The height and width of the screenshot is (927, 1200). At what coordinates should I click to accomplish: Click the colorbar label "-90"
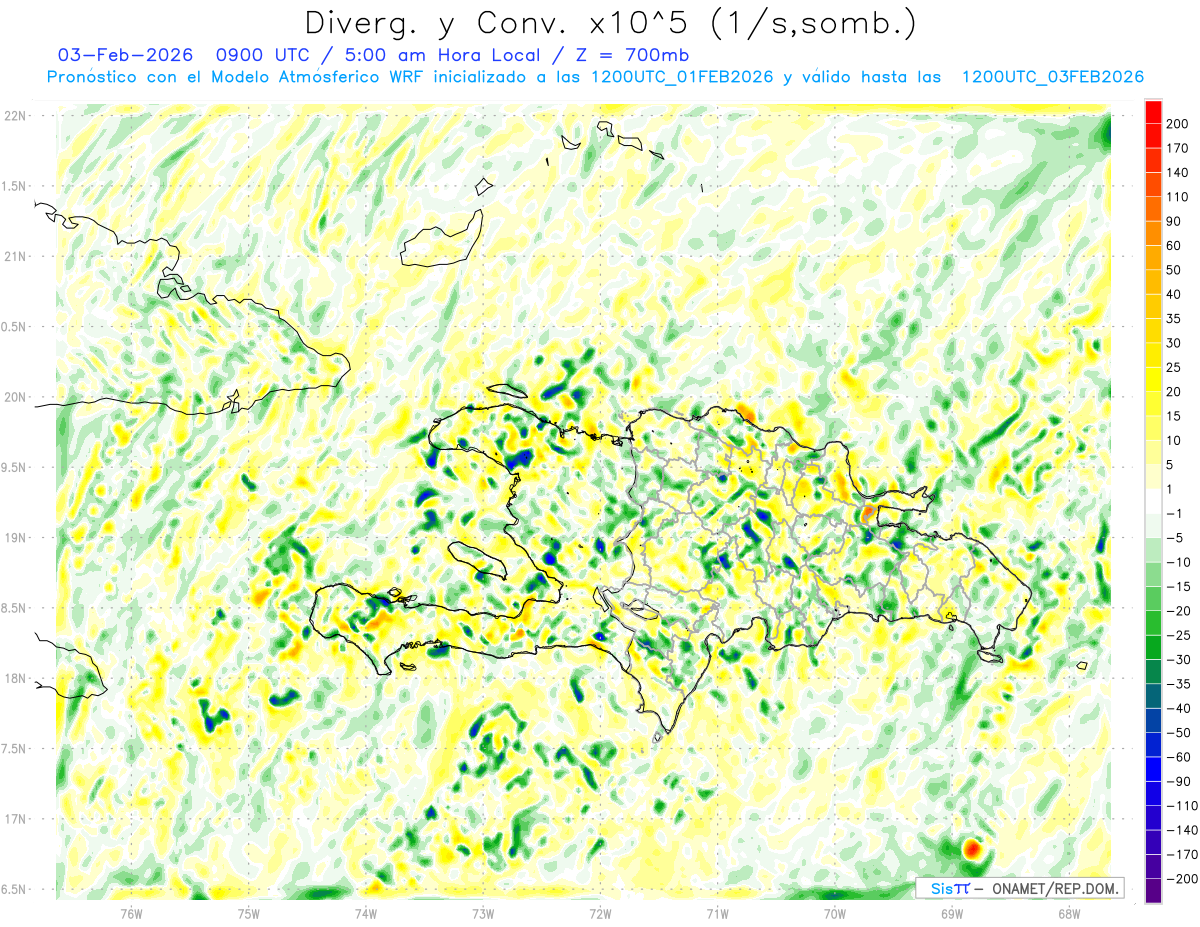coord(1178,782)
